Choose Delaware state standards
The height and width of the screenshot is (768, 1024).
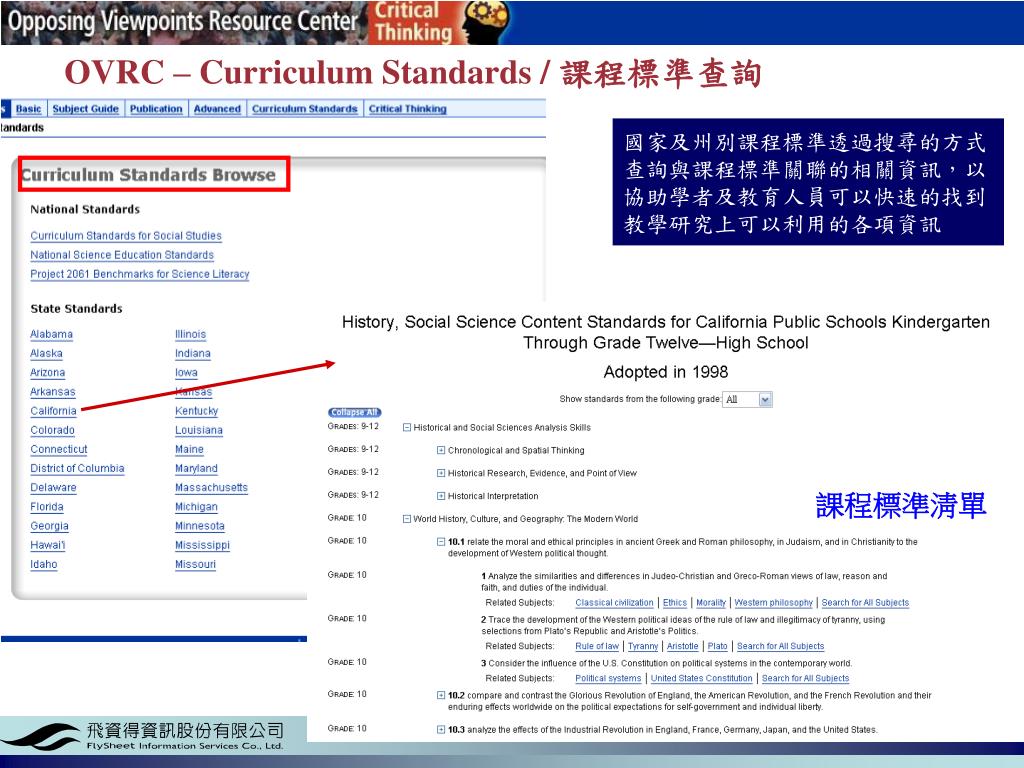point(54,488)
